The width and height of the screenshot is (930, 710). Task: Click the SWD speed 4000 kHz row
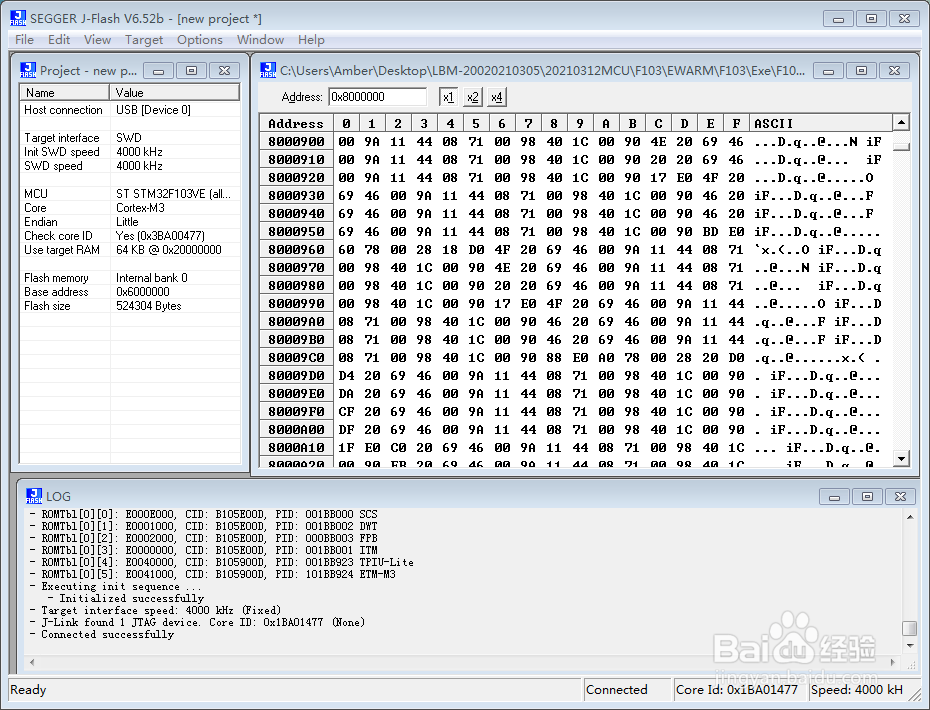pyautogui.click(x=130, y=166)
